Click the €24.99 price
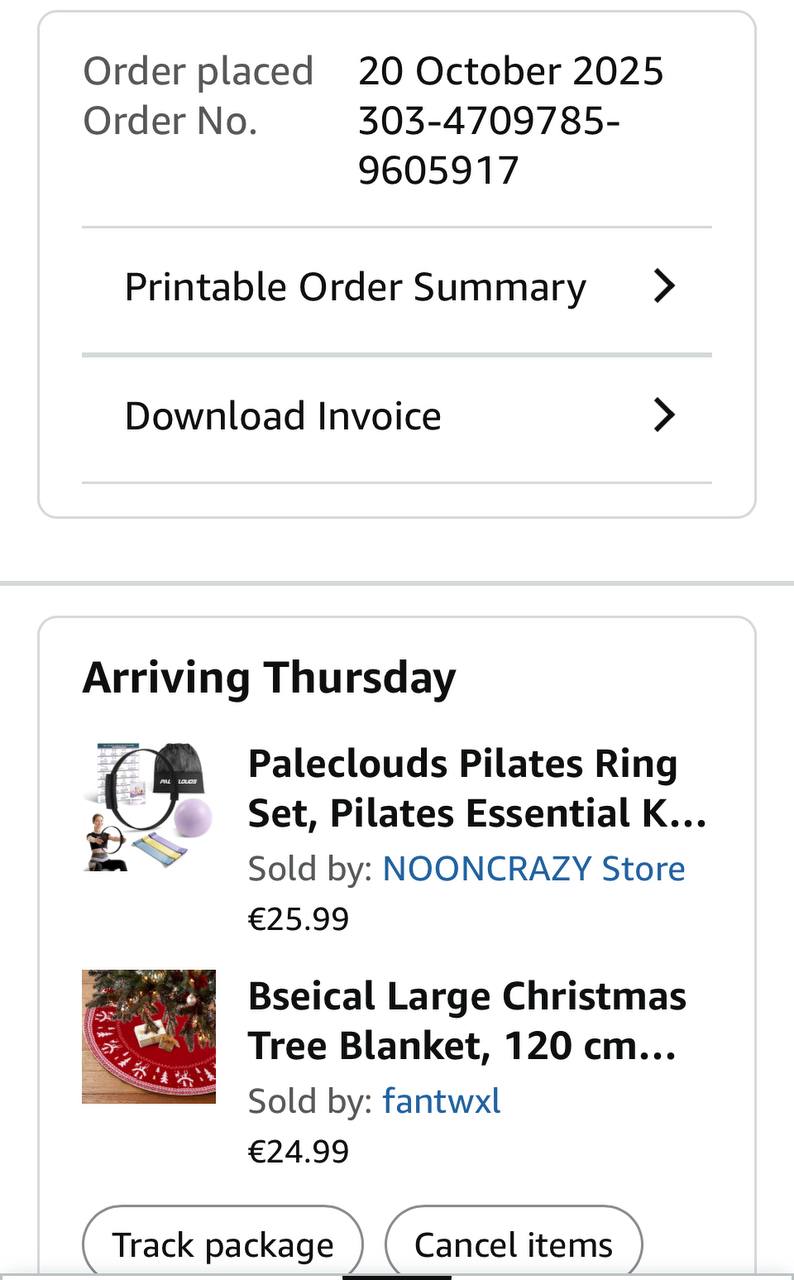The image size is (794, 1280). (298, 1151)
